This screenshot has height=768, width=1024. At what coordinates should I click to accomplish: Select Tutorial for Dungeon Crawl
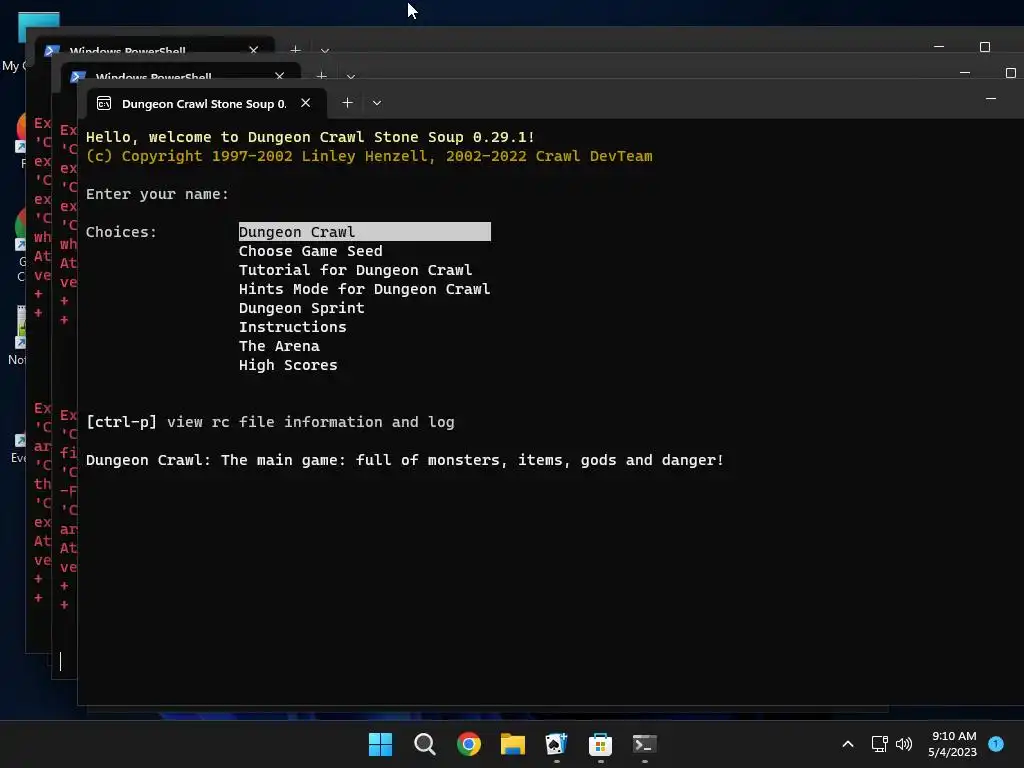pyautogui.click(x=355, y=270)
